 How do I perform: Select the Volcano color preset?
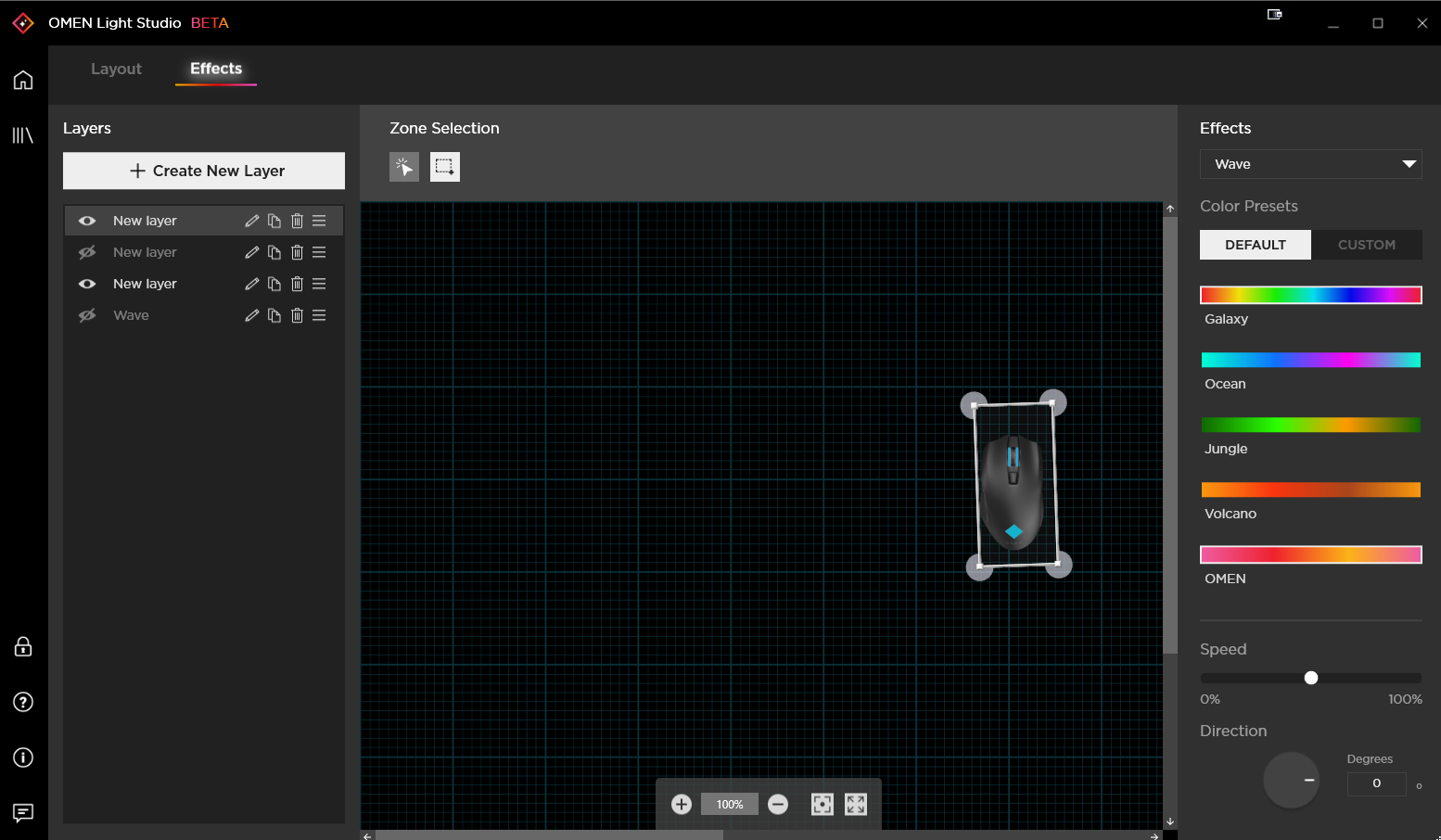point(1311,490)
